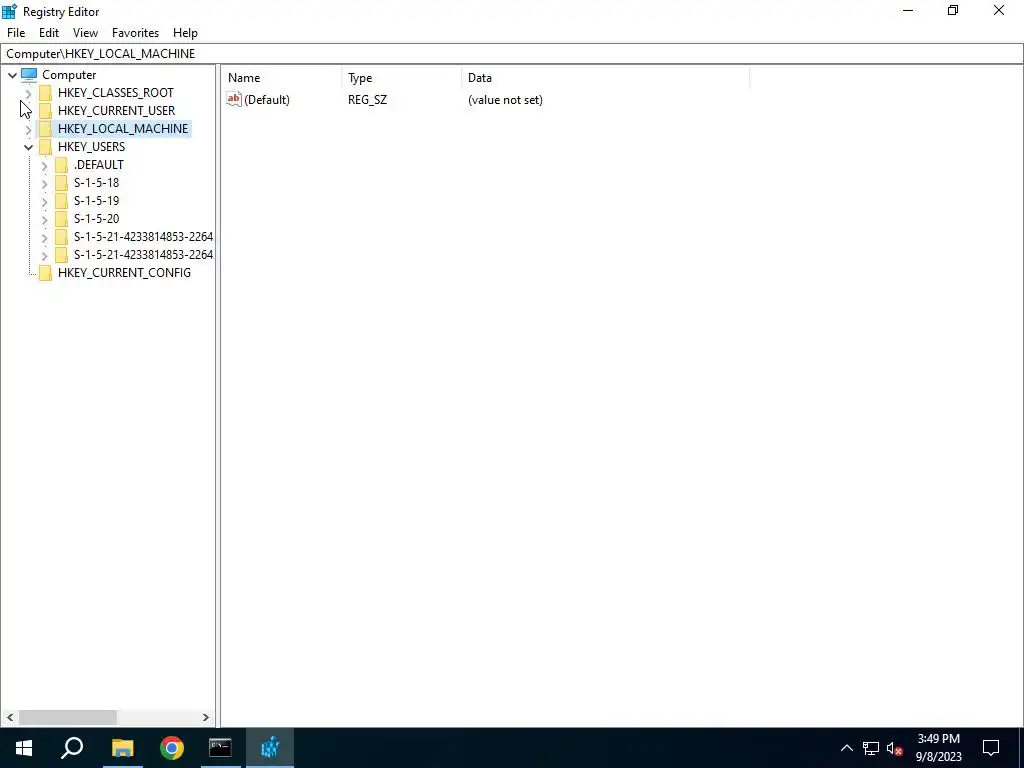The width and height of the screenshot is (1024, 768).
Task: Select the HKEY_USERS label
Action: pyautogui.click(x=91, y=146)
